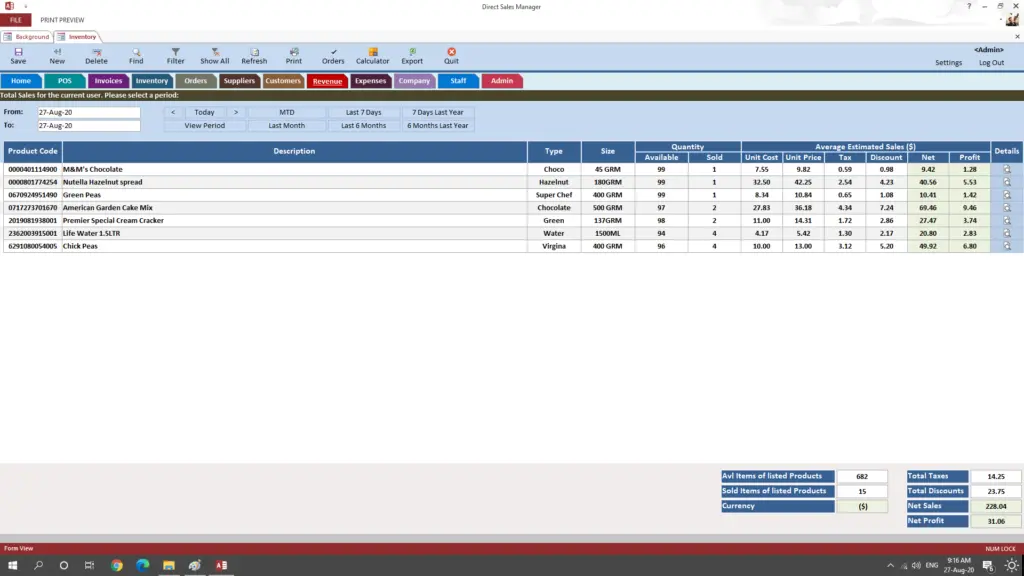Click the Access icon on the taskbar
Screen dimensions: 1024x576
[220, 564]
